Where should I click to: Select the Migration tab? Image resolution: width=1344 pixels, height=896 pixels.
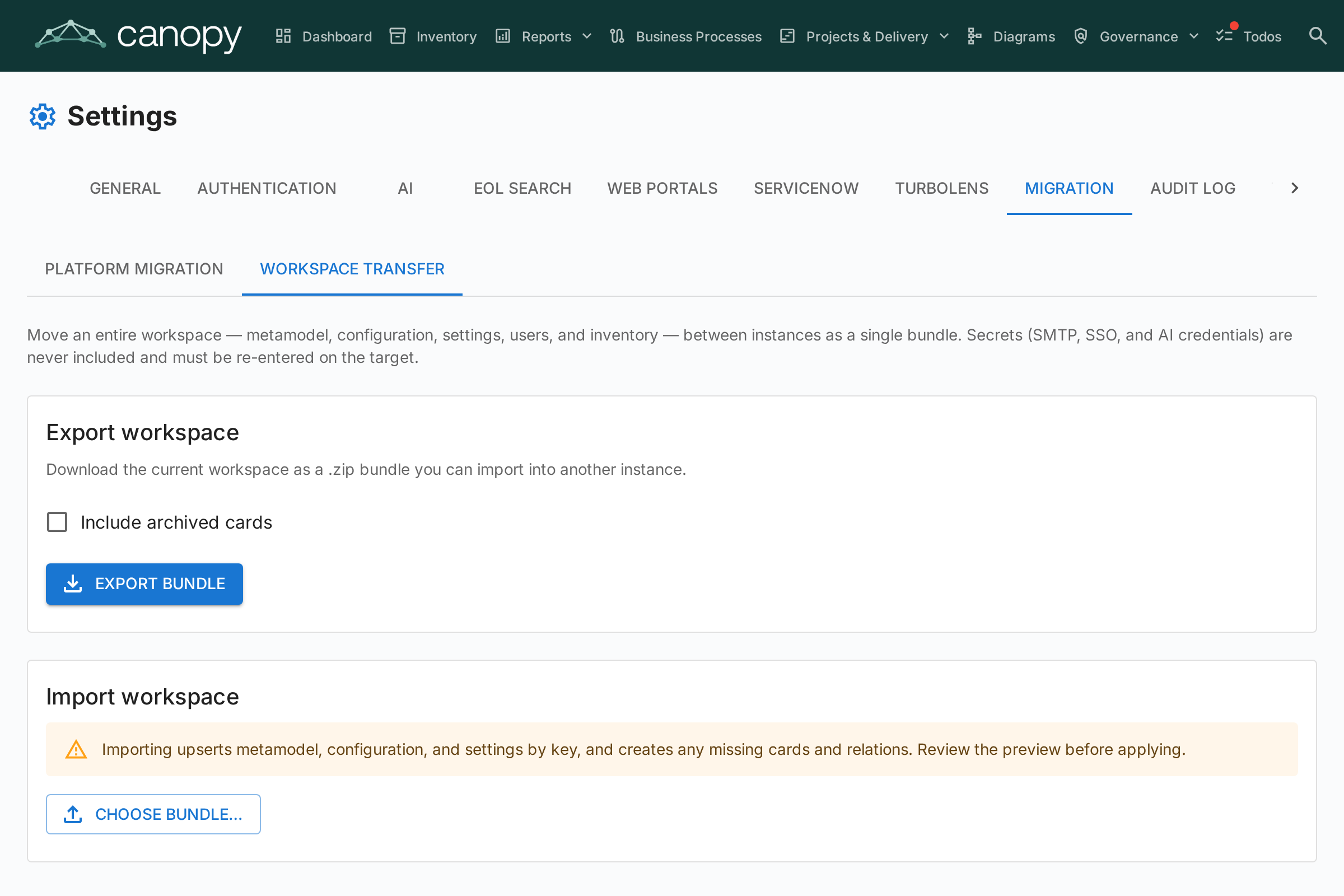tap(1069, 188)
